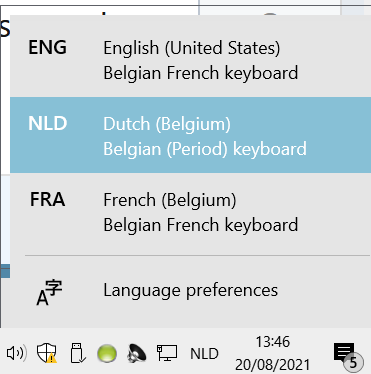Click the 13:46 clock in the taskbar
This screenshot has width=371, height=374.
[x=272, y=342]
